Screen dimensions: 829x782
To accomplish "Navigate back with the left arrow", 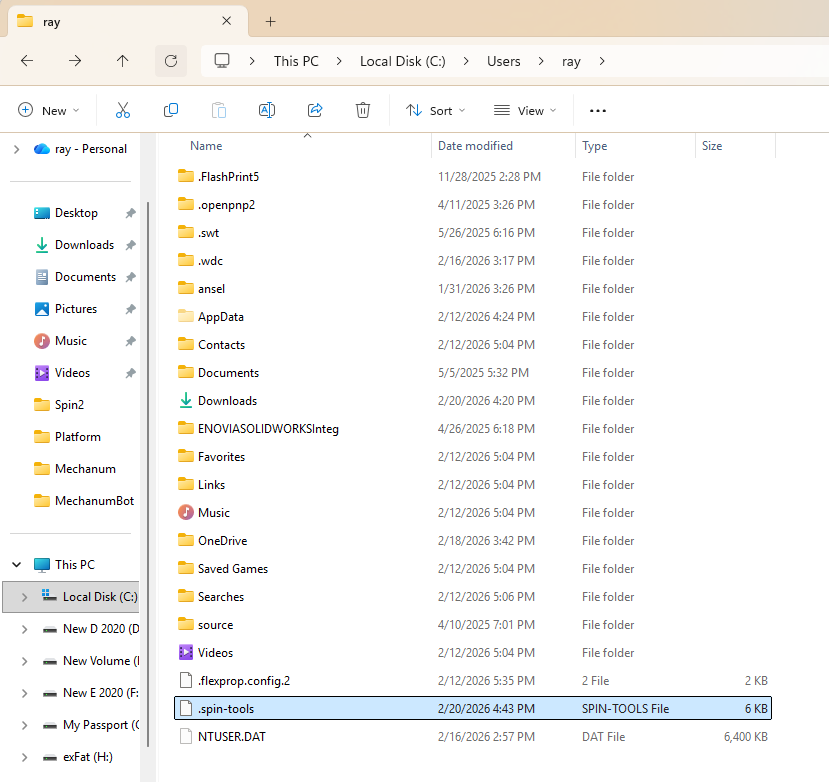I will (27, 61).
